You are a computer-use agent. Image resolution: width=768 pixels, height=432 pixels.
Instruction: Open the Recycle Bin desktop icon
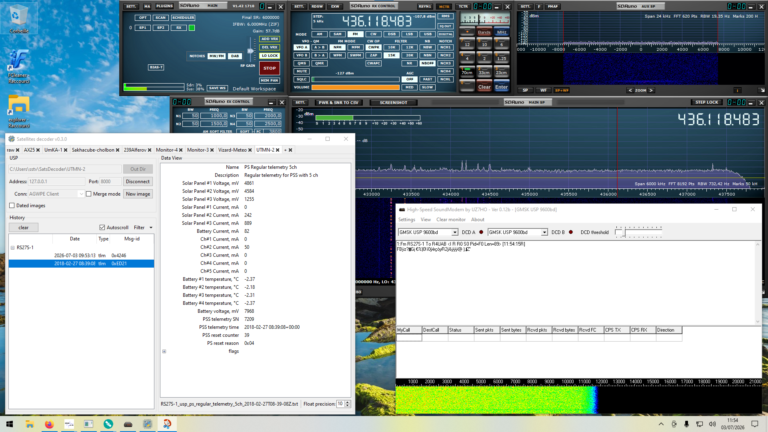pyautogui.click(x=17, y=19)
